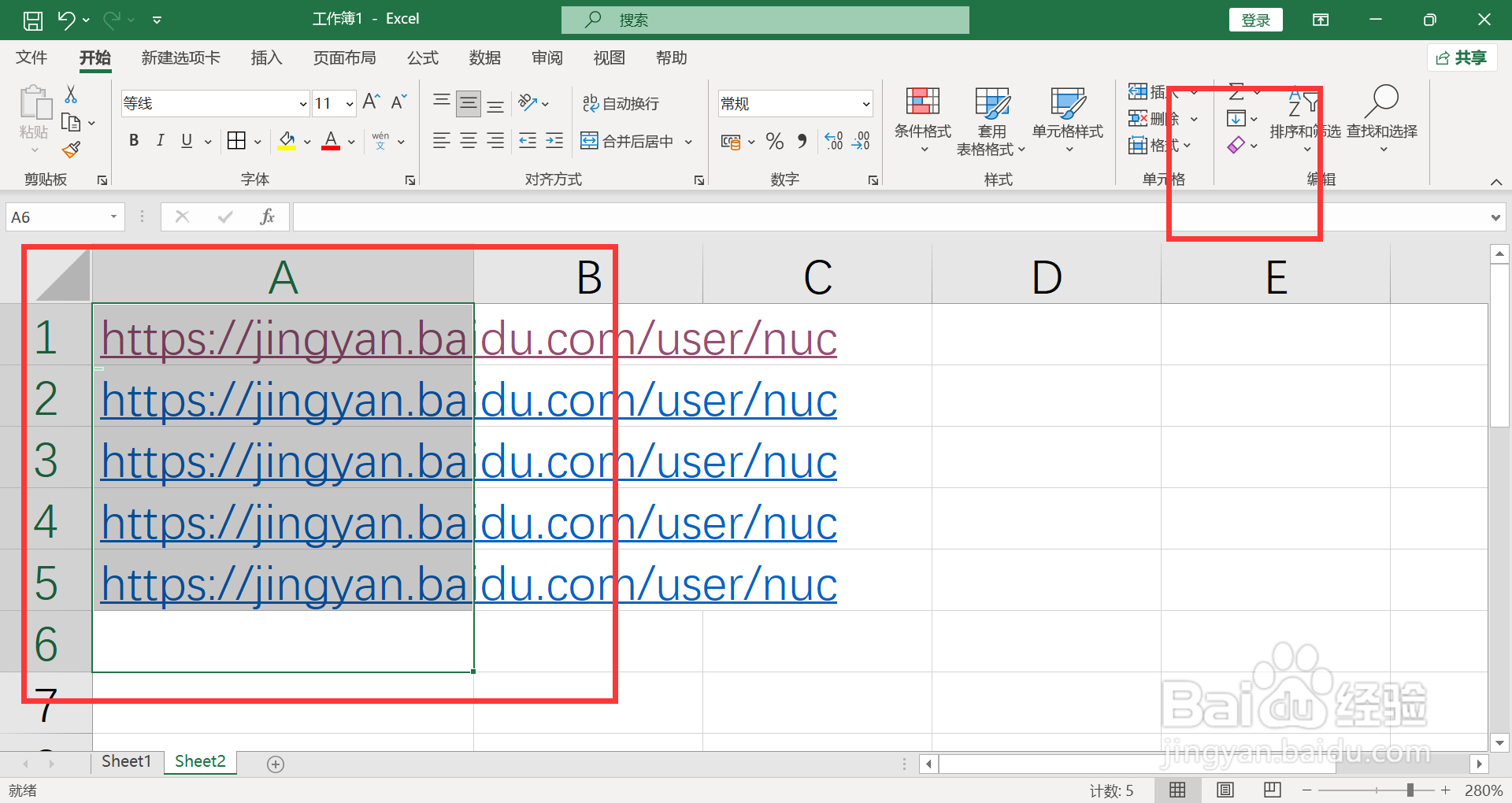This screenshot has width=1512, height=803.
Task: Expand font color dropdown arrow
Action: tap(351, 142)
